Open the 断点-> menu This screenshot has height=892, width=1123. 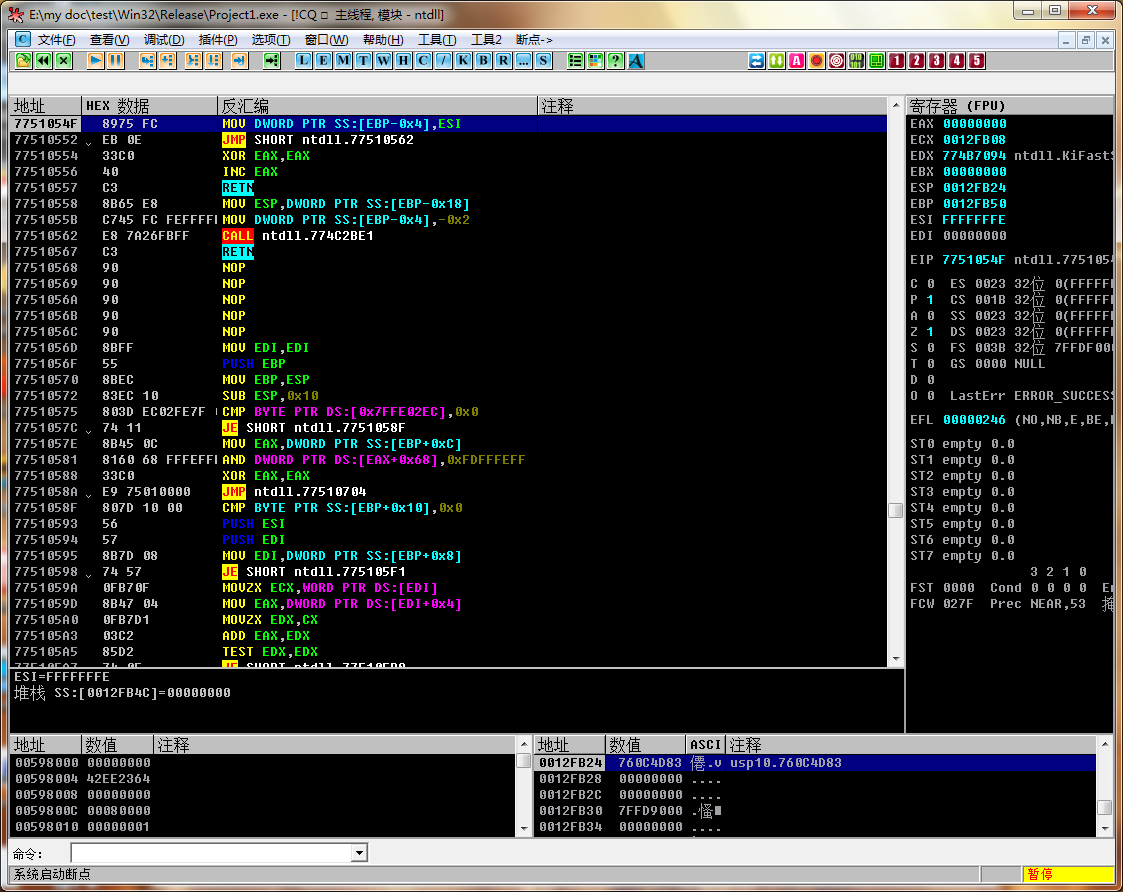click(x=534, y=39)
